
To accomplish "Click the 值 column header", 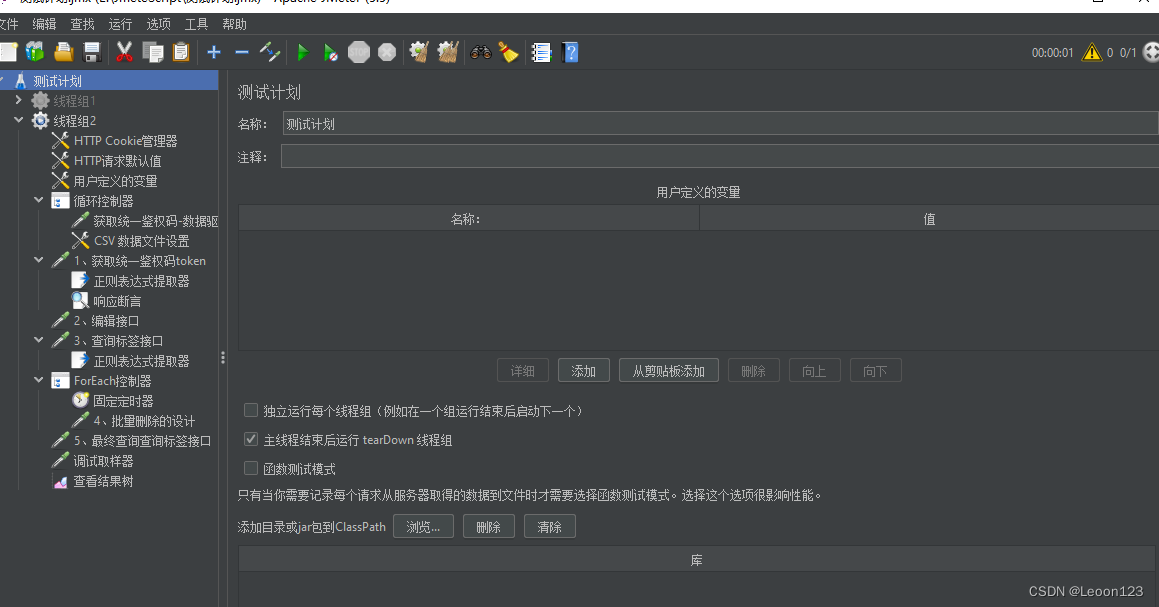I will click(928, 219).
